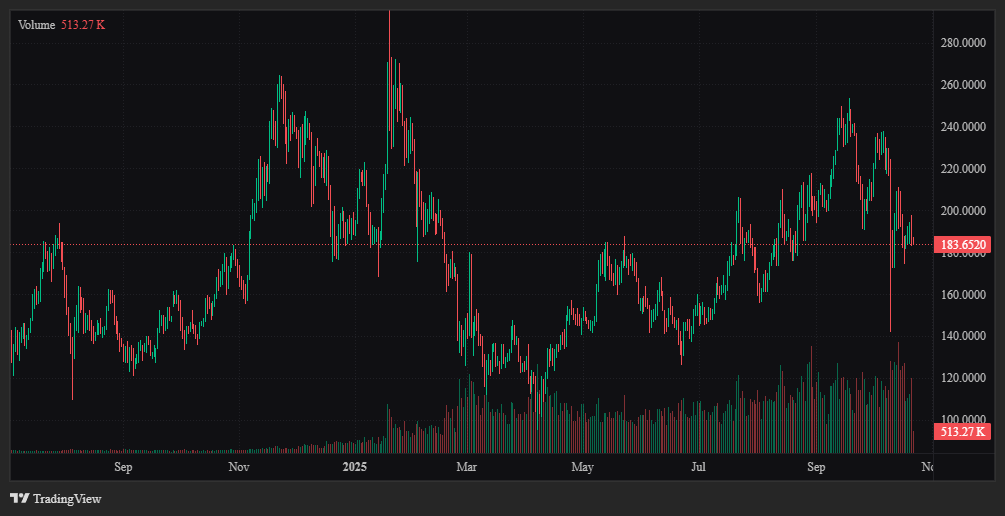The width and height of the screenshot is (1005, 516).
Task: Click the bold 2025 year marker
Action: point(356,467)
